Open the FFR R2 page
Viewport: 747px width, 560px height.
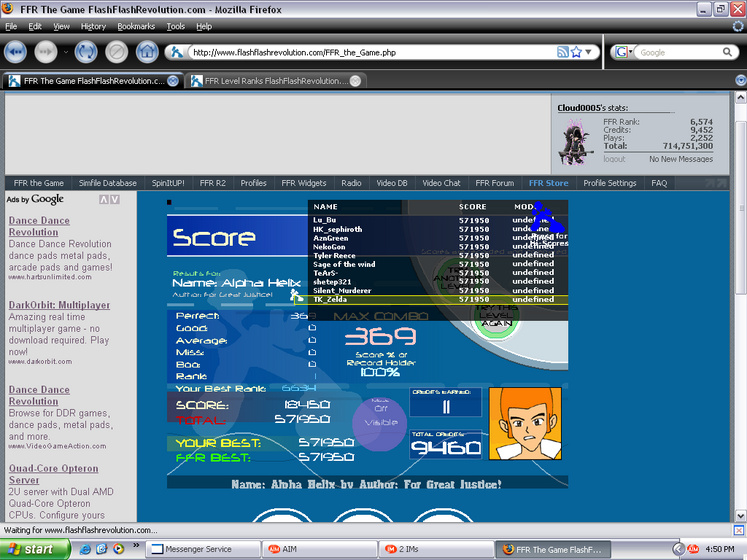pos(212,183)
